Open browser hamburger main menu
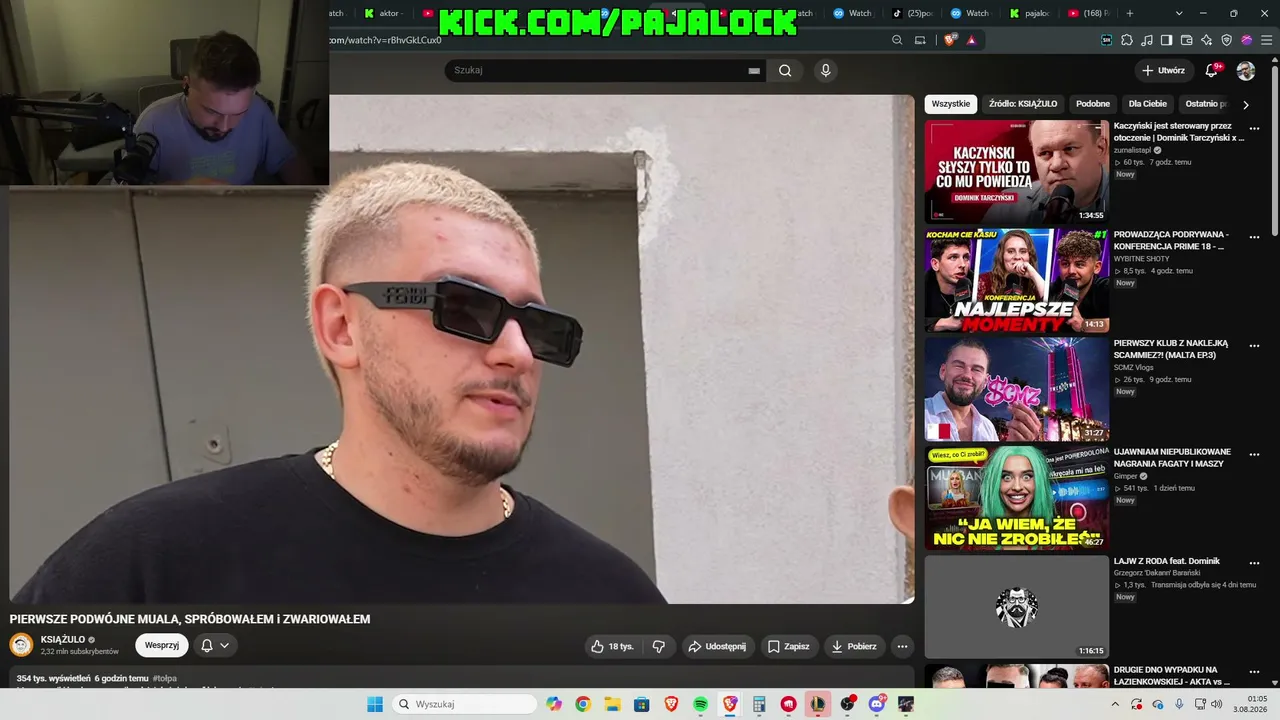This screenshot has height=720, width=1280. [x=1267, y=40]
